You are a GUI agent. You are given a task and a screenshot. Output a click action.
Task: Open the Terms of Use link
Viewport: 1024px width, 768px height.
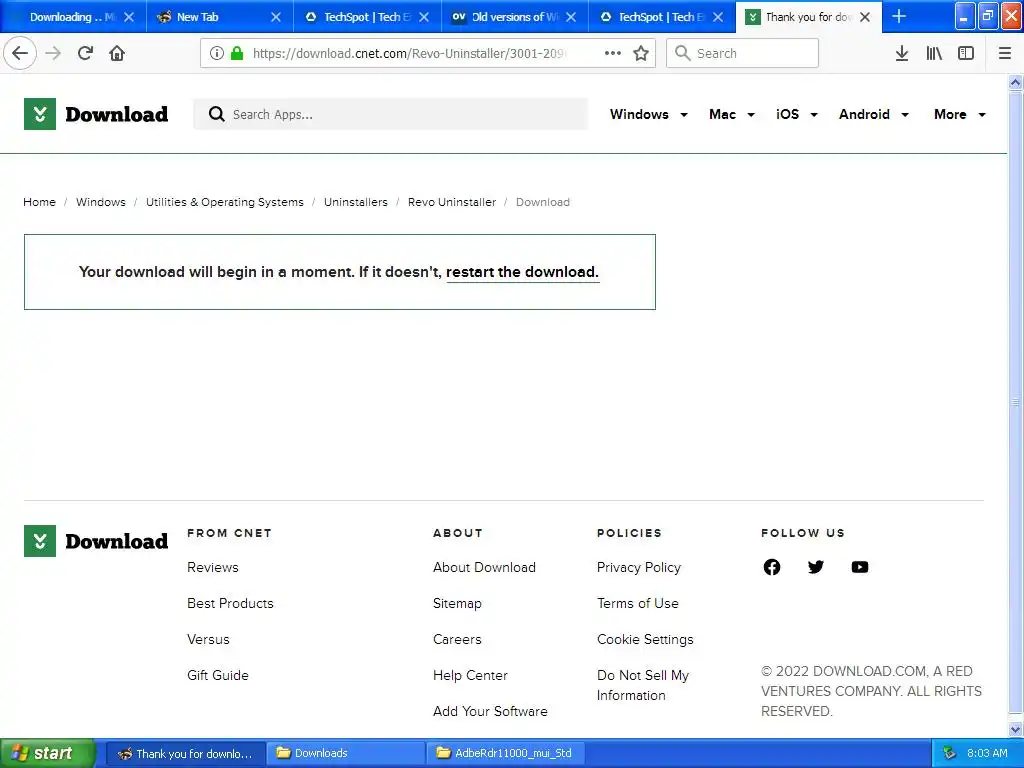point(637,603)
